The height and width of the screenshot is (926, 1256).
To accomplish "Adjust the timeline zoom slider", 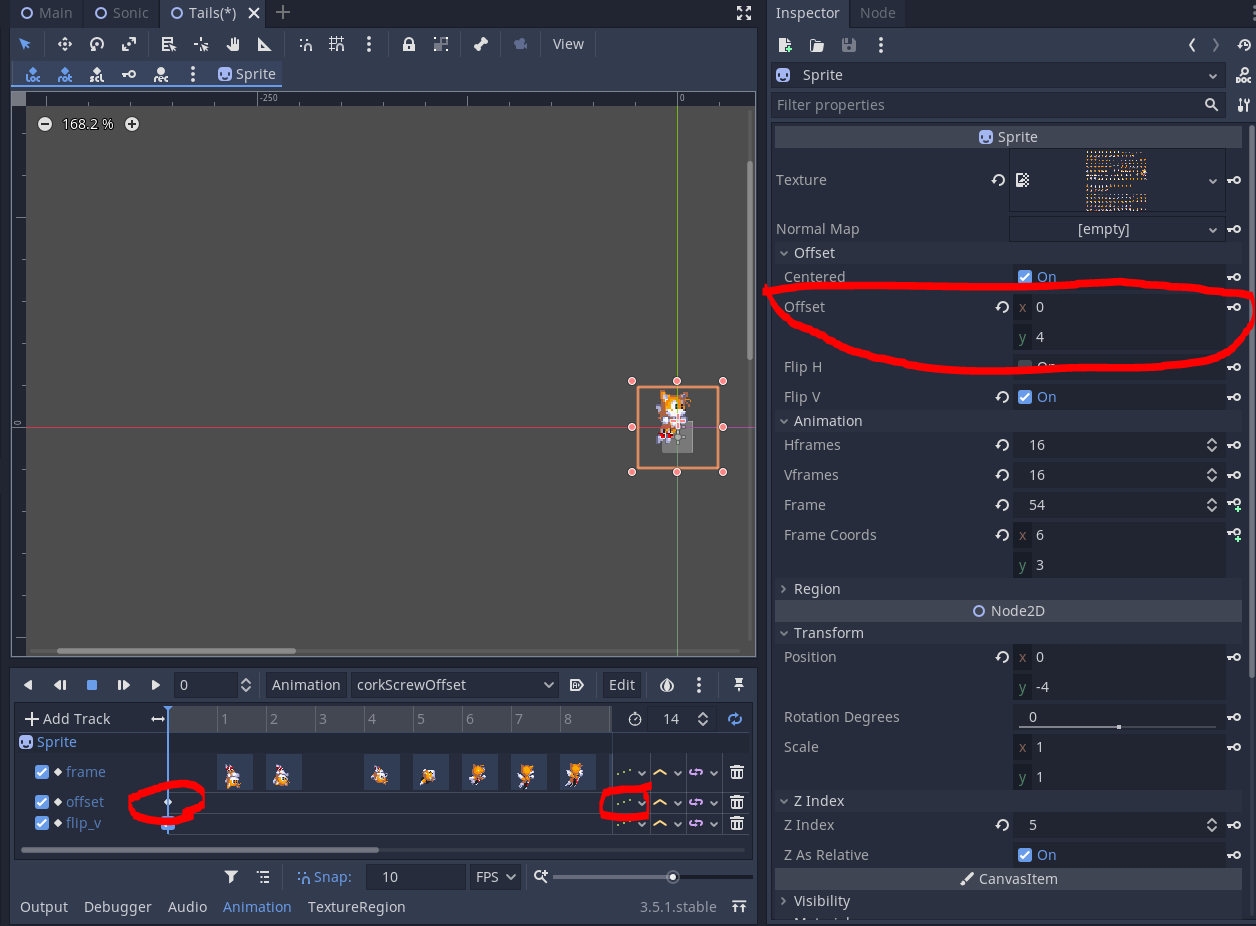I will (x=672, y=877).
